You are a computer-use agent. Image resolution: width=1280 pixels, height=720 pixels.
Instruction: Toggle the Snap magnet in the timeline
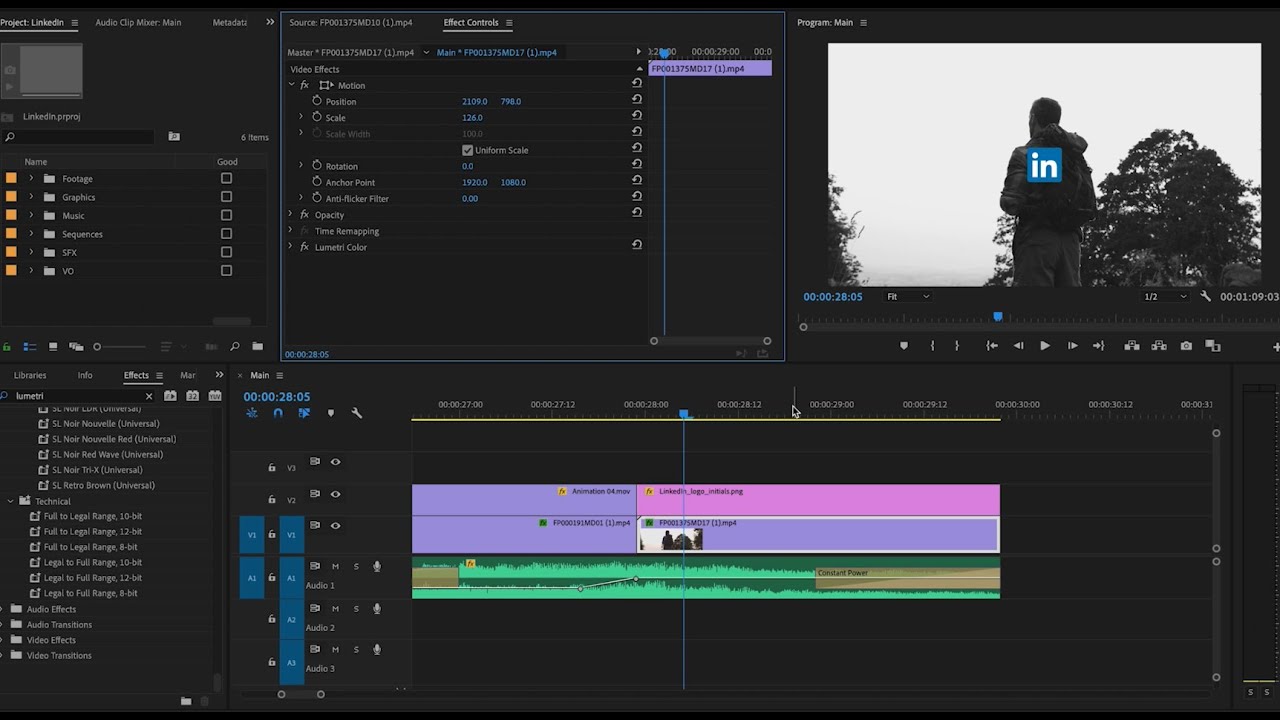tap(278, 413)
